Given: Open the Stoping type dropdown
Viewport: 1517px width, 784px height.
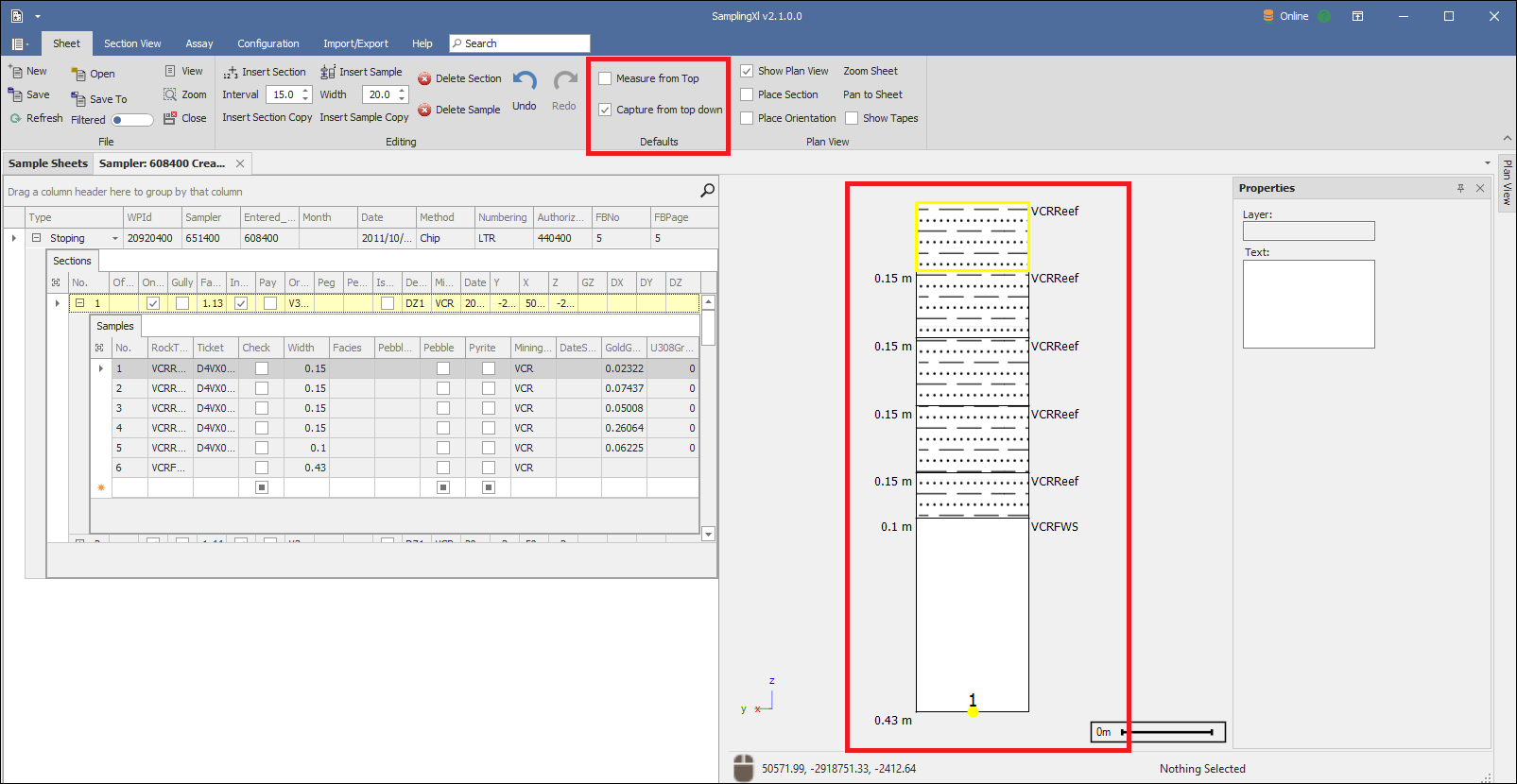Looking at the screenshot, I should (115, 239).
